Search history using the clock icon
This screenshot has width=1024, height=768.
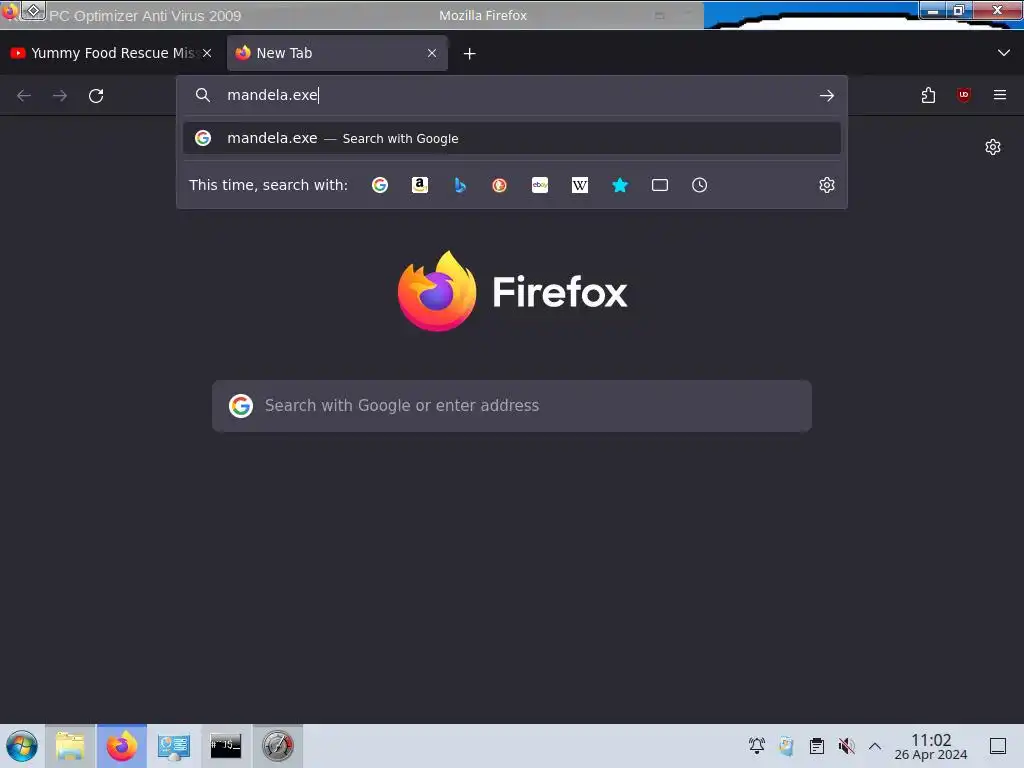click(x=699, y=185)
